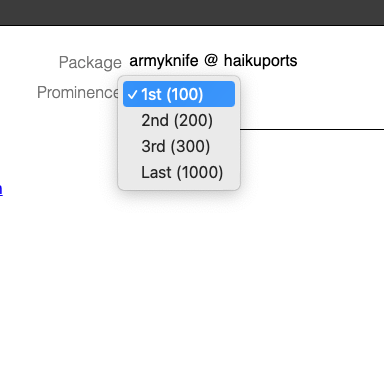Click the Prominence field label
This screenshot has width=384, height=372.
coord(77,92)
